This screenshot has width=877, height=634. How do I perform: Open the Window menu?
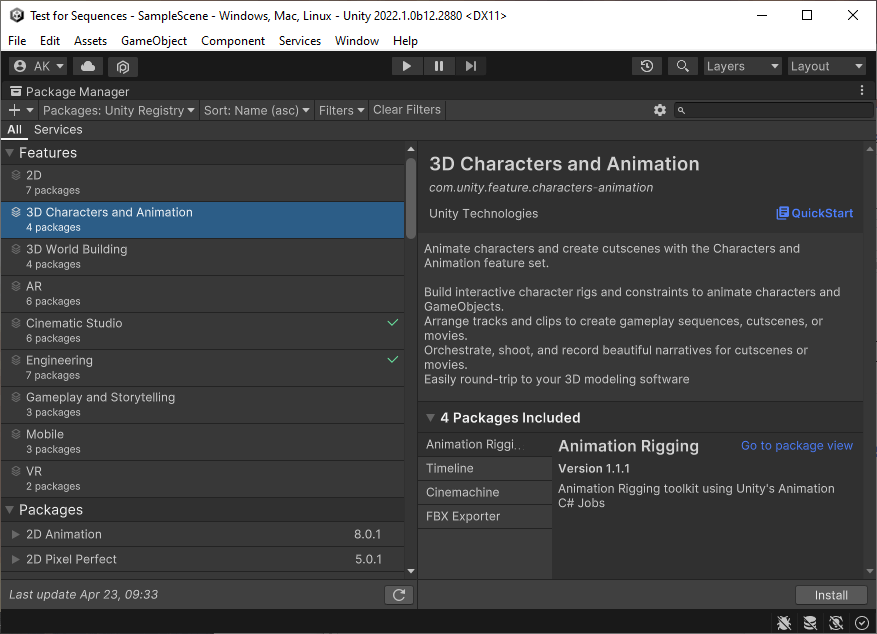357,41
